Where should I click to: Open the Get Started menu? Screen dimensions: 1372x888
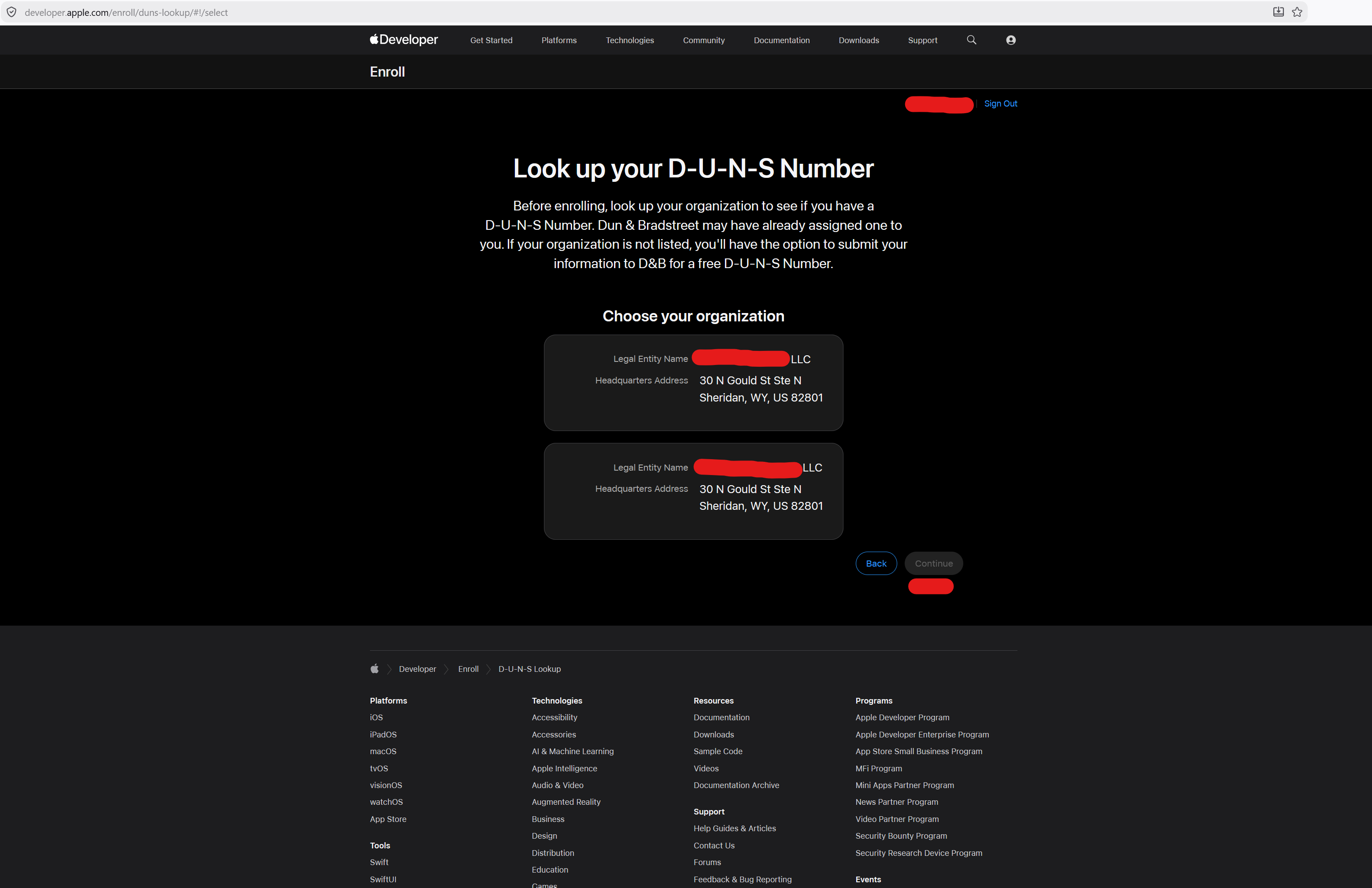491,41
